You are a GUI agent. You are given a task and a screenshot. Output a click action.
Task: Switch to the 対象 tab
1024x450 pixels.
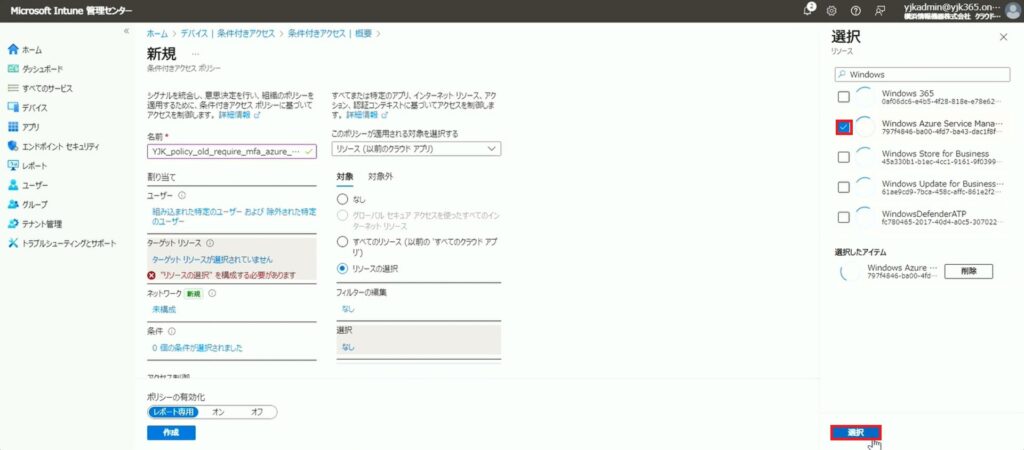point(345,176)
